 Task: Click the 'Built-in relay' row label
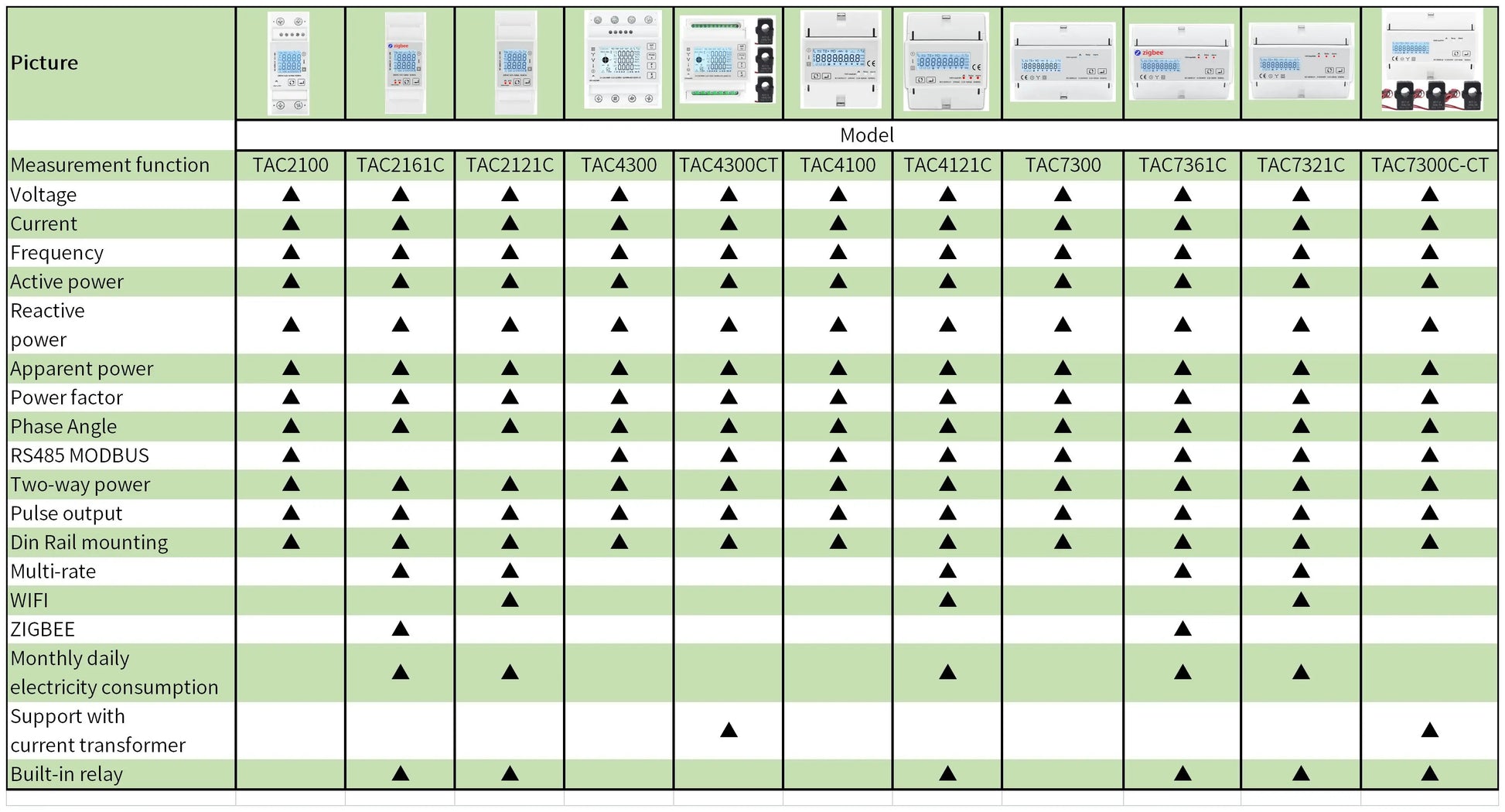tap(67, 774)
